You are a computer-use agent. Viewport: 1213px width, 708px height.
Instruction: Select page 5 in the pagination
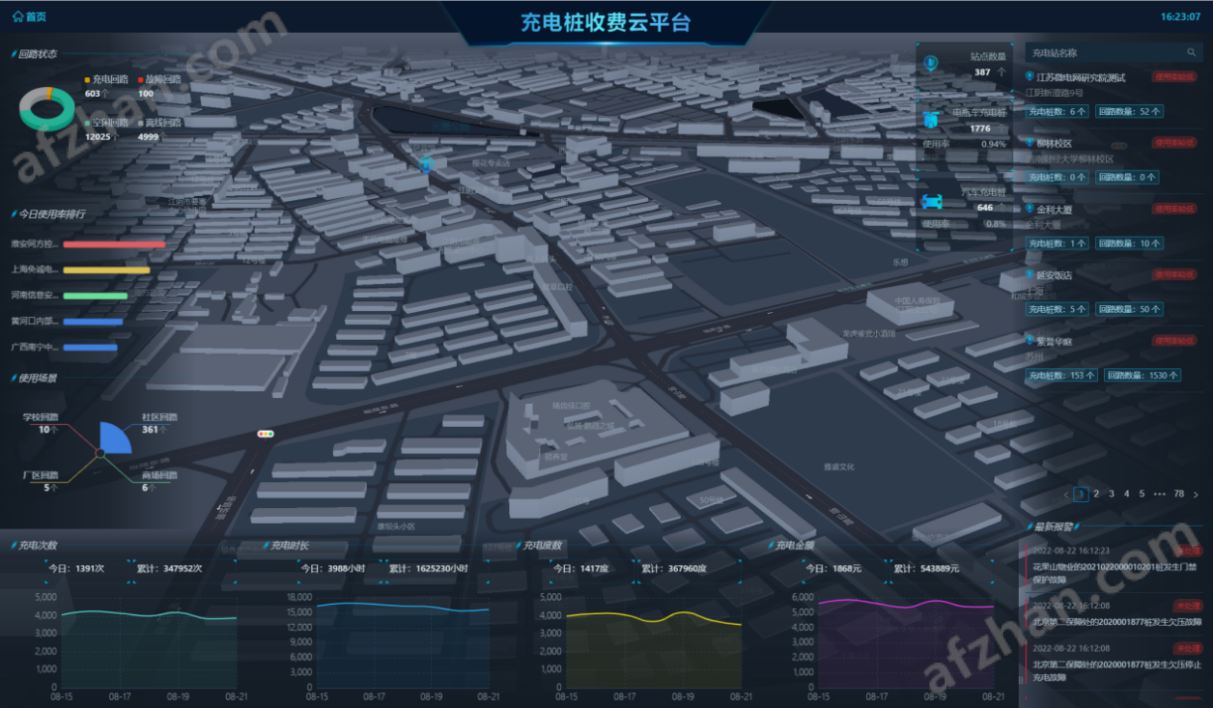[x=1142, y=494]
